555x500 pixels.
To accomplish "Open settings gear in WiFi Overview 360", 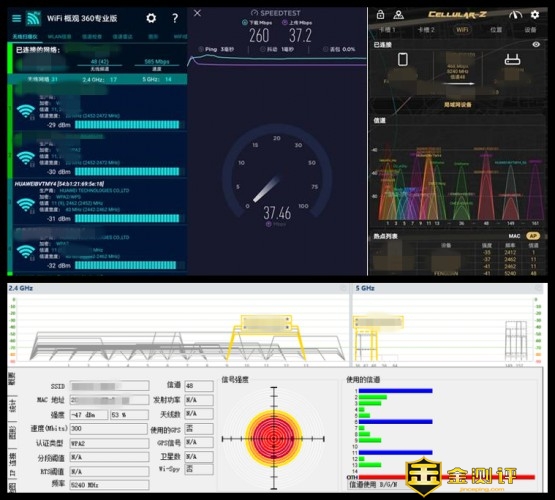I will pos(151,18).
